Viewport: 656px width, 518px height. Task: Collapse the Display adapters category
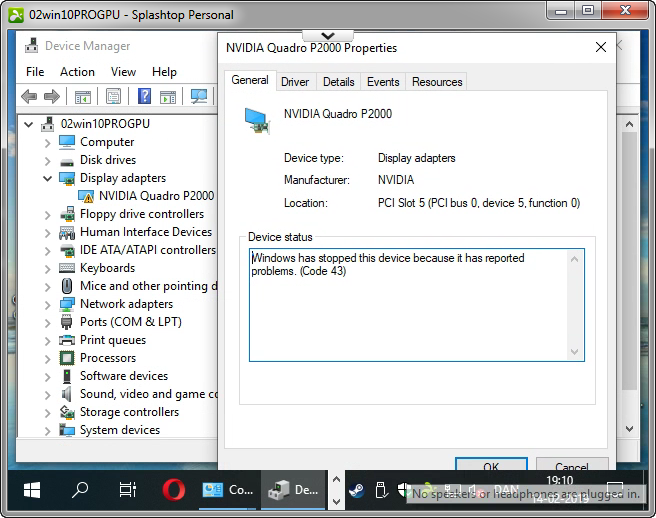point(47,178)
